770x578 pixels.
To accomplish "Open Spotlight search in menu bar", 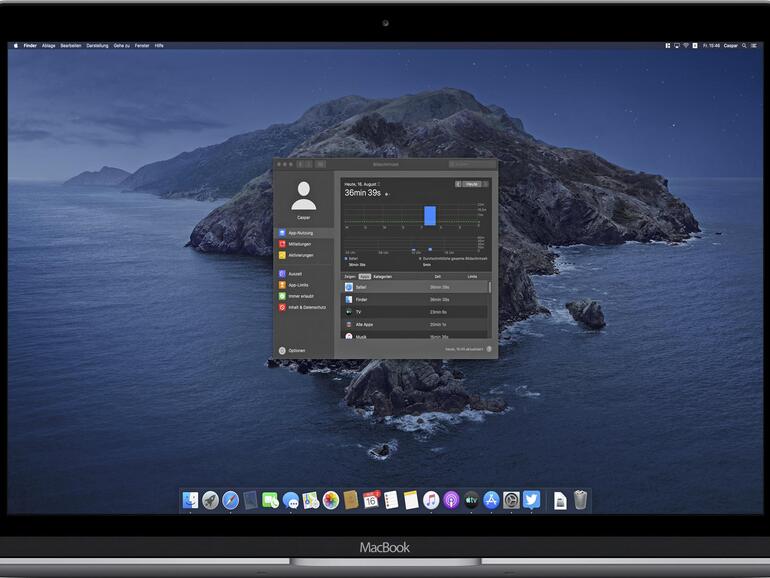I will pos(744,45).
